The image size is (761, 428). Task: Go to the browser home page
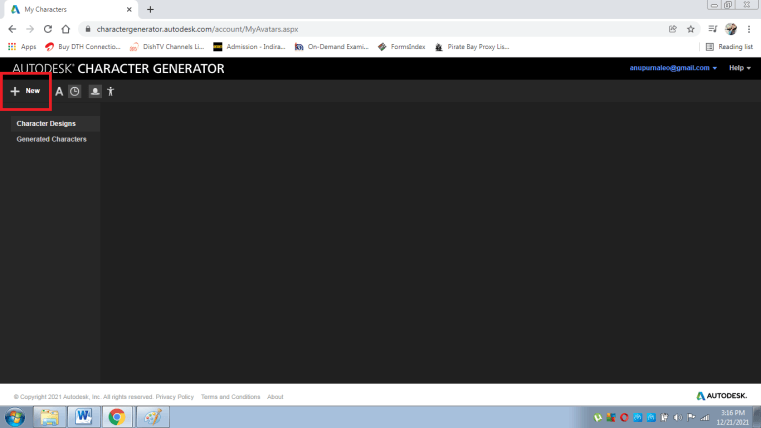[x=66, y=29]
